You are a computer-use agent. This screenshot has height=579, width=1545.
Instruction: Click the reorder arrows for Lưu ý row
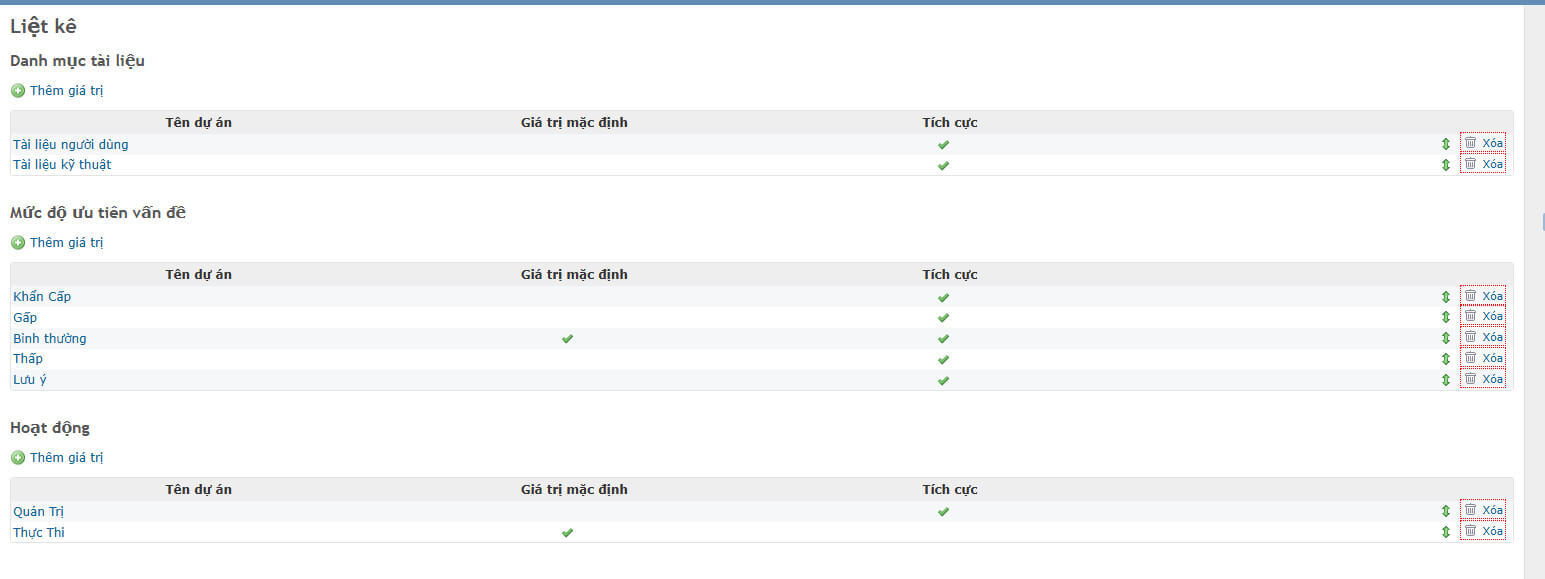pyautogui.click(x=1445, y=380)
